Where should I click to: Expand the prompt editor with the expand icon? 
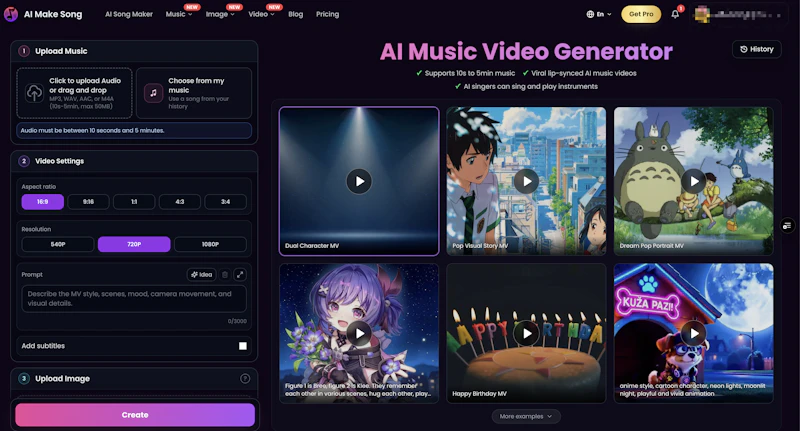coord(240,274)
